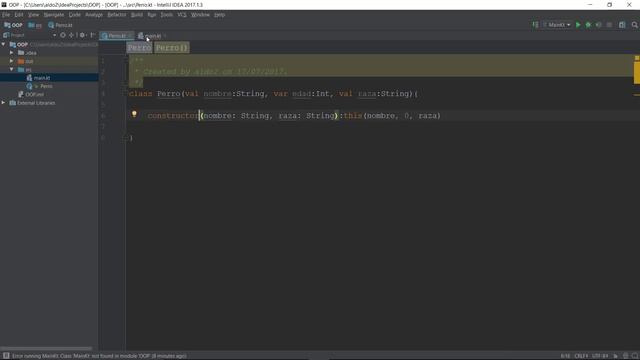Screen dimensions: 640x360
Task: Expand the out folder
Action: click(11, 61)
